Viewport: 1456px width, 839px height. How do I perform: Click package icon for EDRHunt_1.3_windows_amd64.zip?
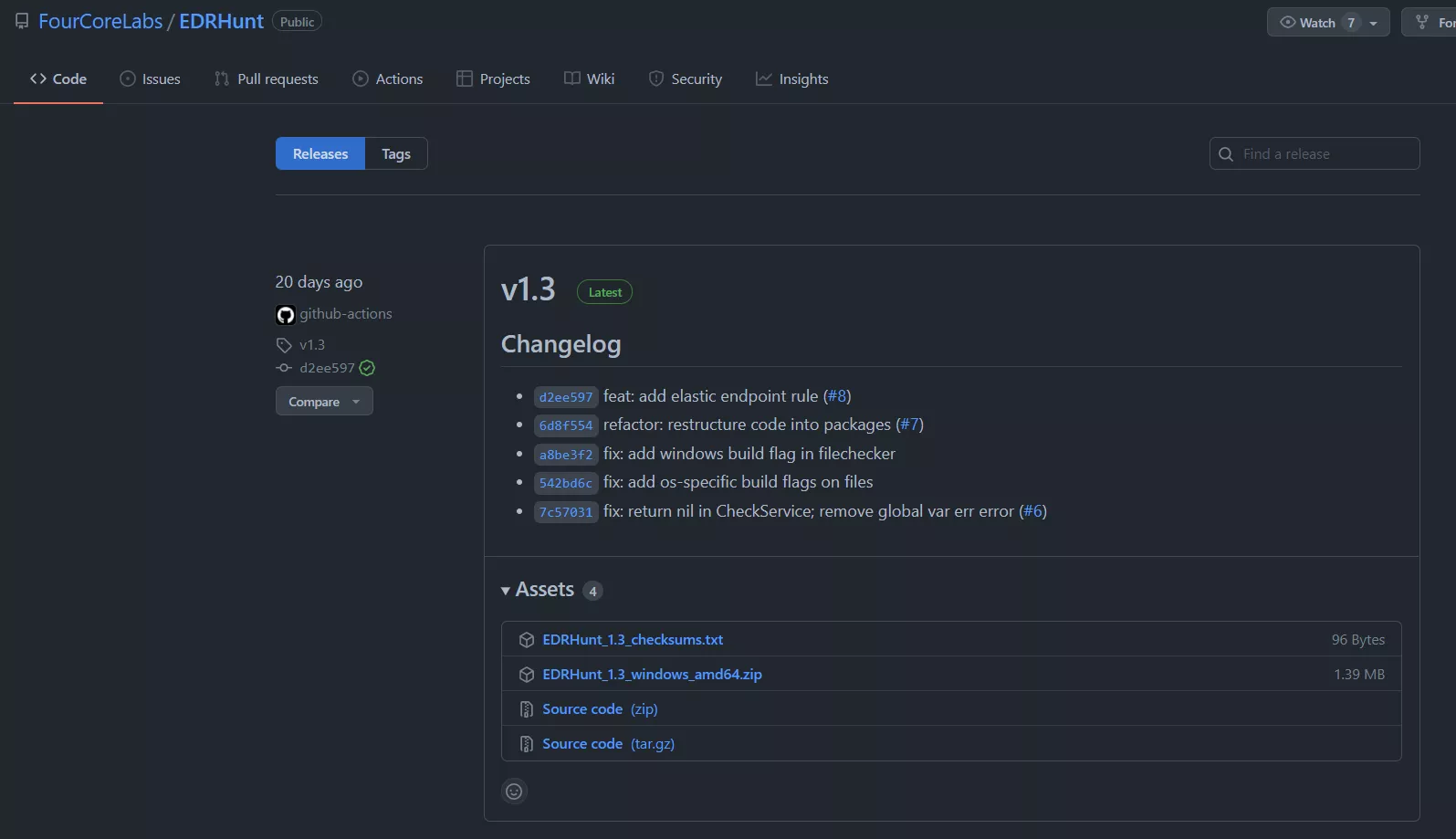click(527, 675)
